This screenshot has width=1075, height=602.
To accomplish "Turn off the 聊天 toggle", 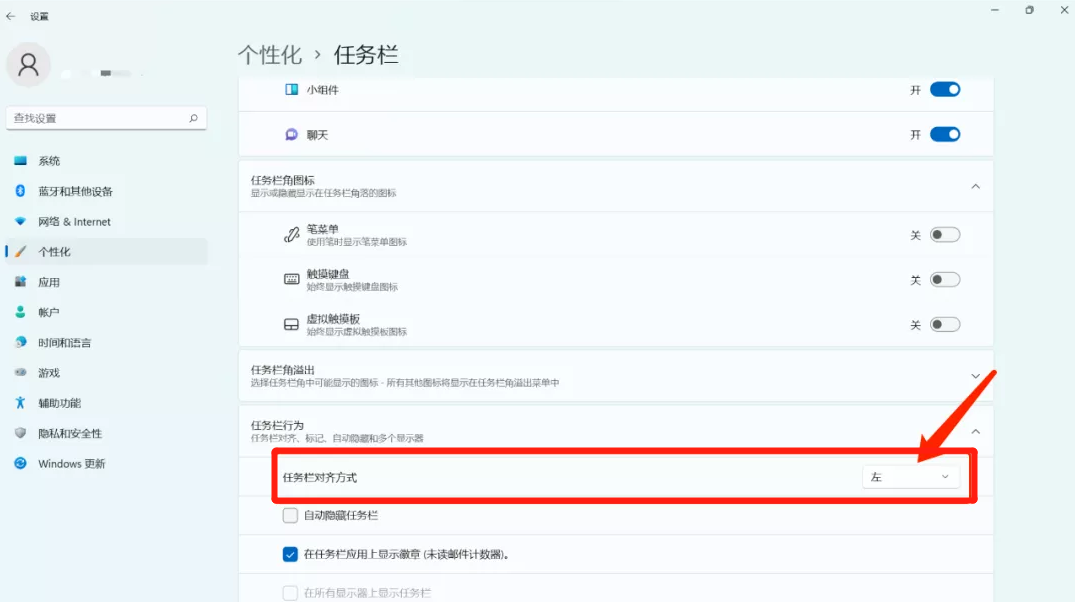I will (945, 134).
